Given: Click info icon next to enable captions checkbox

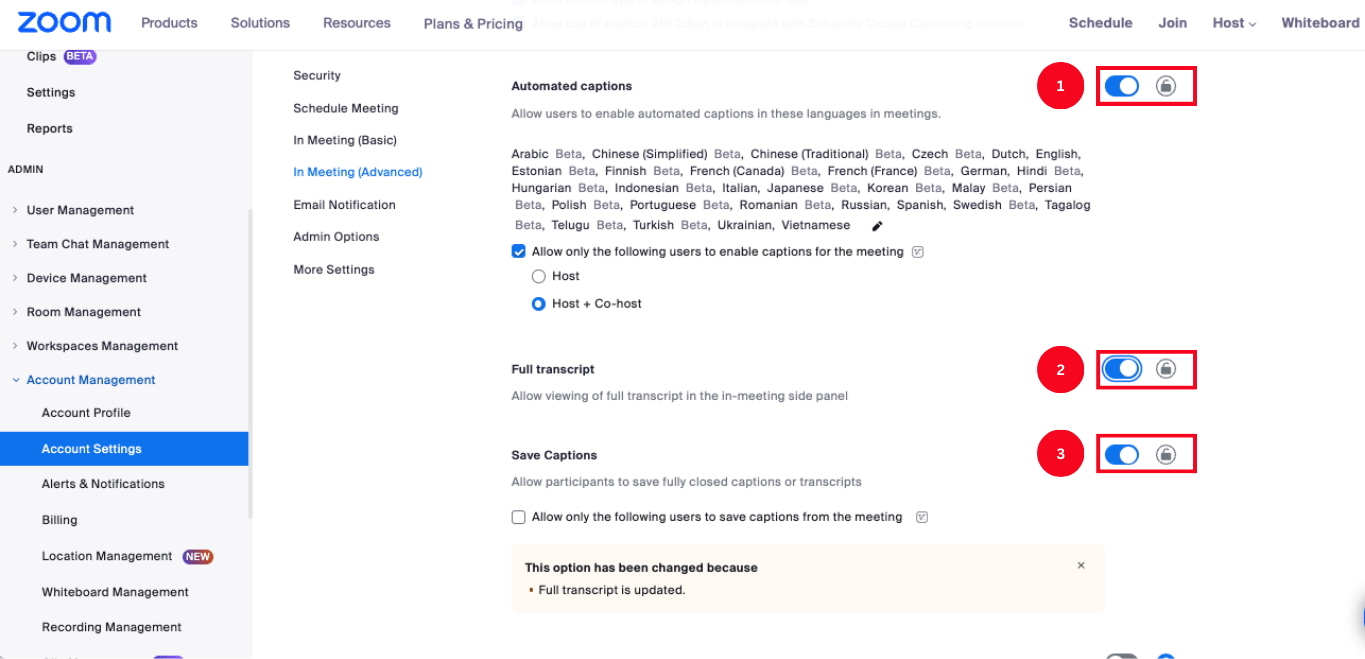Looking at the screenshot, I should 918,252.
